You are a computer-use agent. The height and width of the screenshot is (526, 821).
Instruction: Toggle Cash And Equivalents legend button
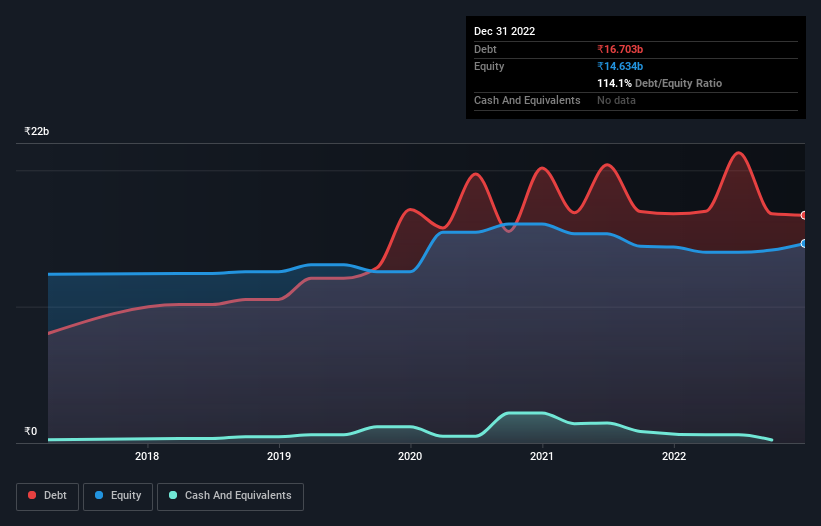[x=230, y=496]
